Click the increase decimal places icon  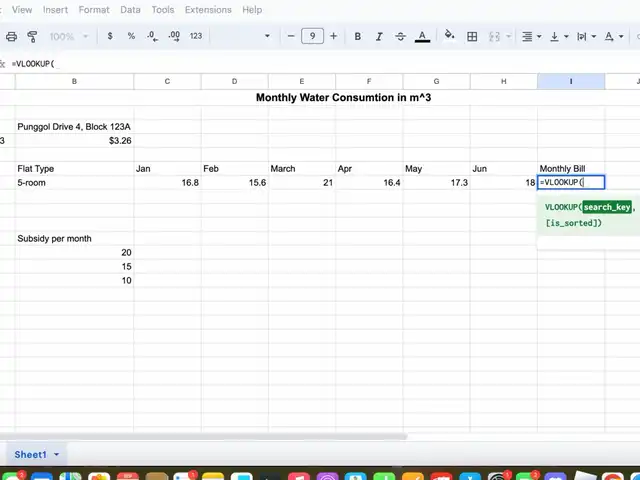point(173,36)
